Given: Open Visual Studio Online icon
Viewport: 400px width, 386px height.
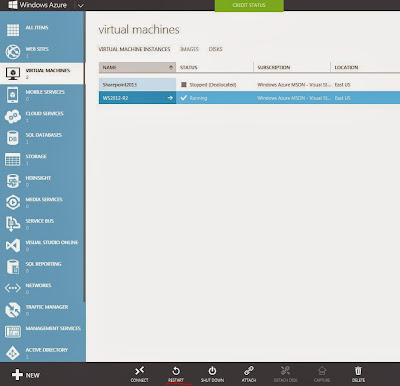Looking at the screenshot, I should coord(13,245).
